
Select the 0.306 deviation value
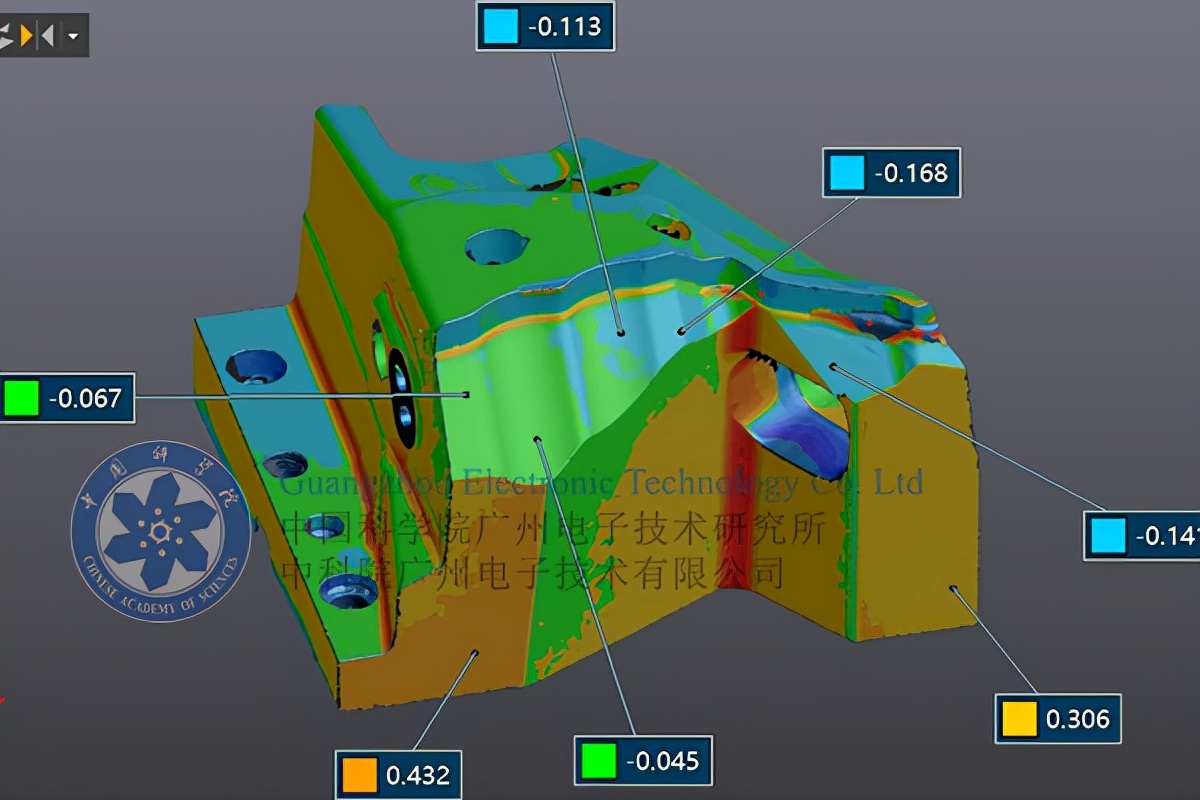point(1078,718)
